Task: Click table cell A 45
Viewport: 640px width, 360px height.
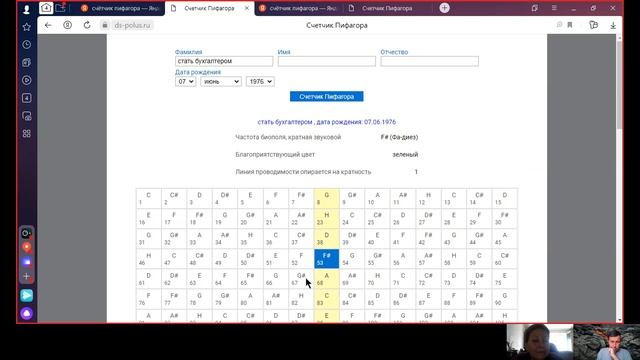Action: [504, 238]
